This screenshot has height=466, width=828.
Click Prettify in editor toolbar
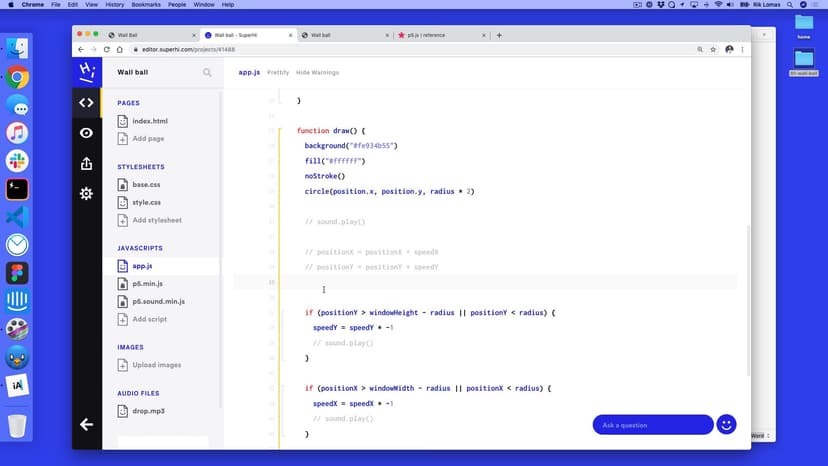coord(278,72)
